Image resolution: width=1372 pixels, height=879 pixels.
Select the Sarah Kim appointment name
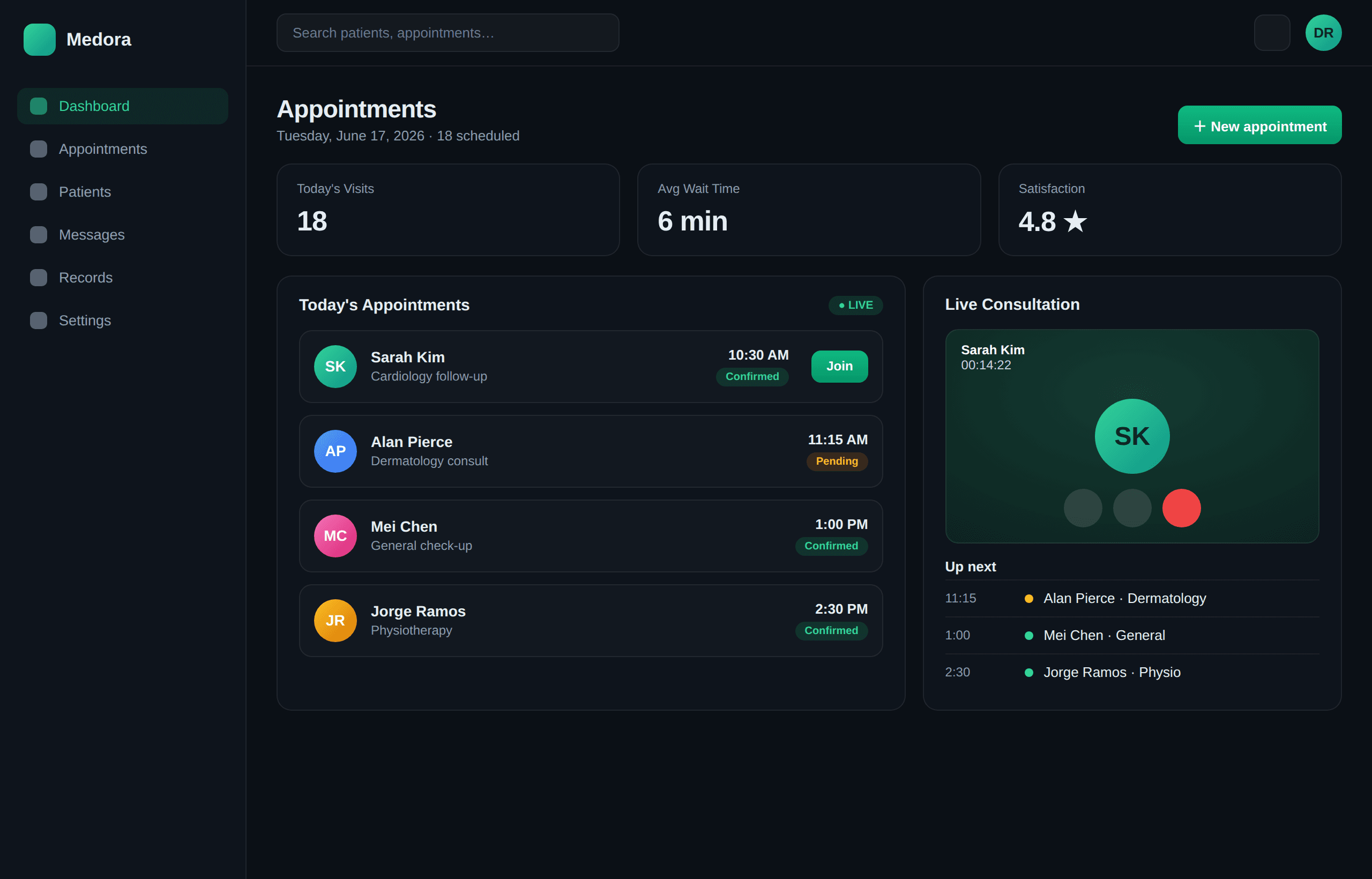(407, 357)
